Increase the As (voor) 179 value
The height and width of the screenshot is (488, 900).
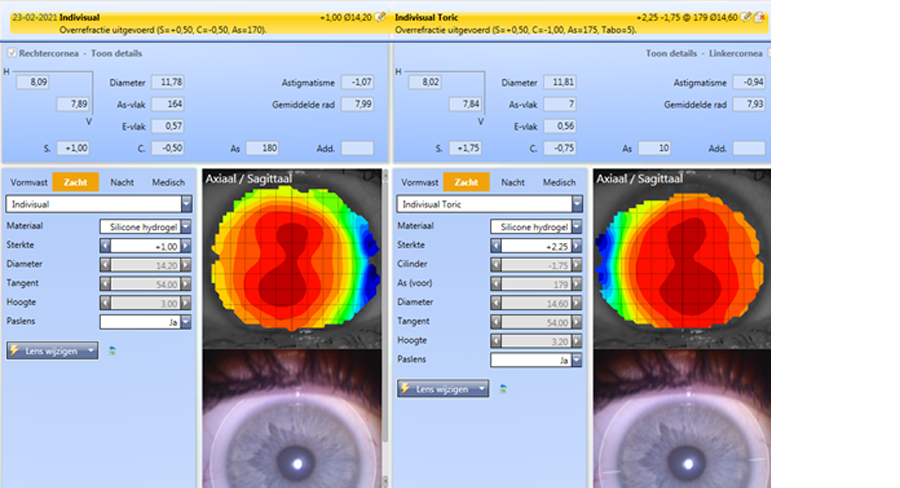[x=577, y=284]
